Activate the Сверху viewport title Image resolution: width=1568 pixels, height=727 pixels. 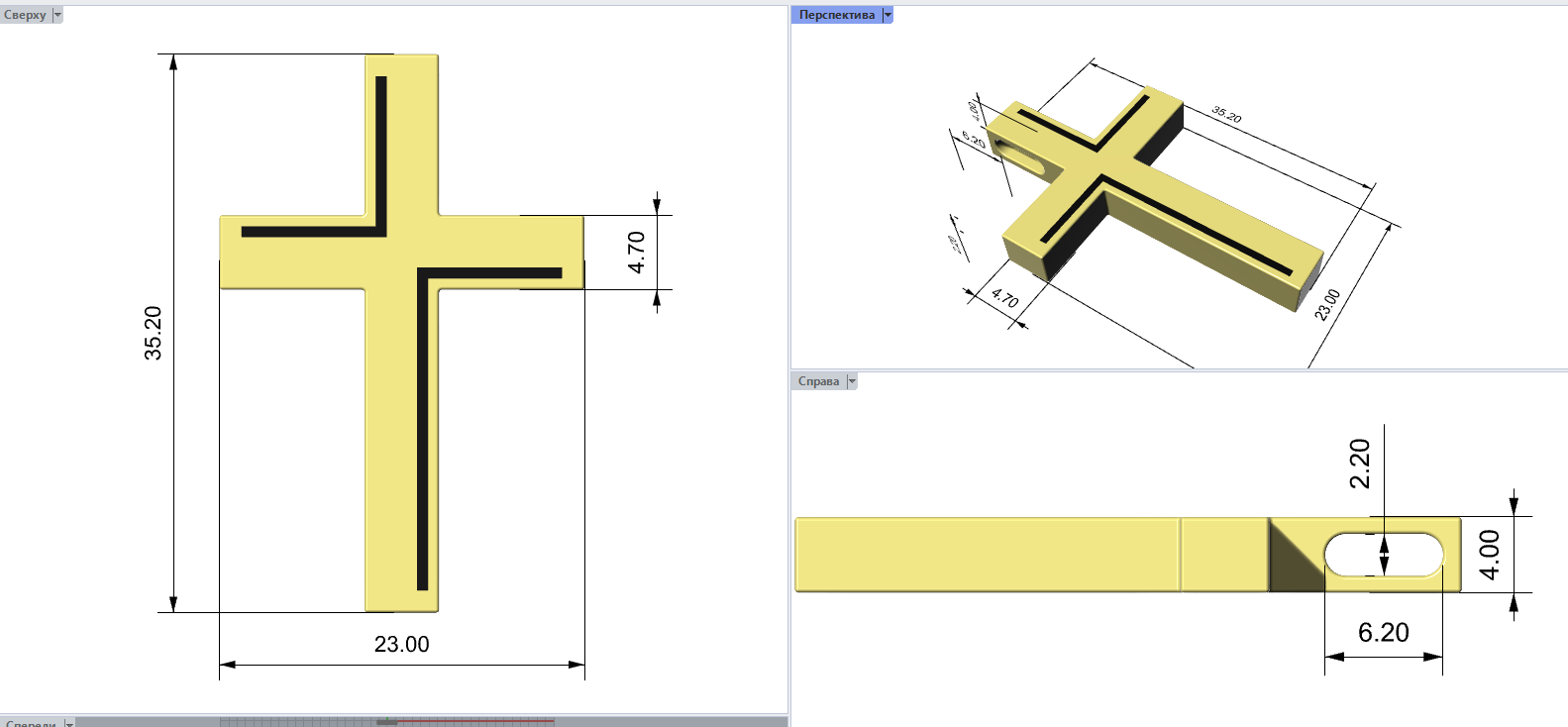(x=25, y=15)
